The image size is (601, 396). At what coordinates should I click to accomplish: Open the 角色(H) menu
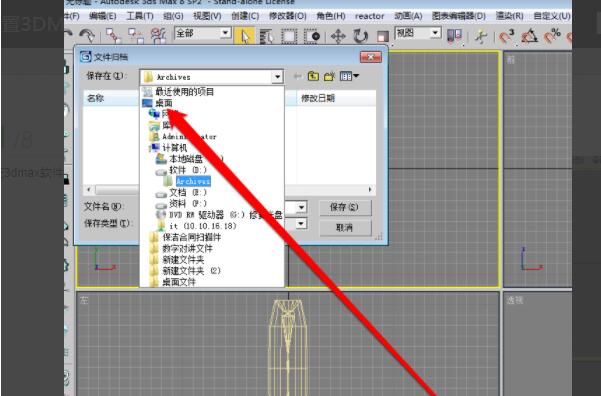(x=331, y=16)
